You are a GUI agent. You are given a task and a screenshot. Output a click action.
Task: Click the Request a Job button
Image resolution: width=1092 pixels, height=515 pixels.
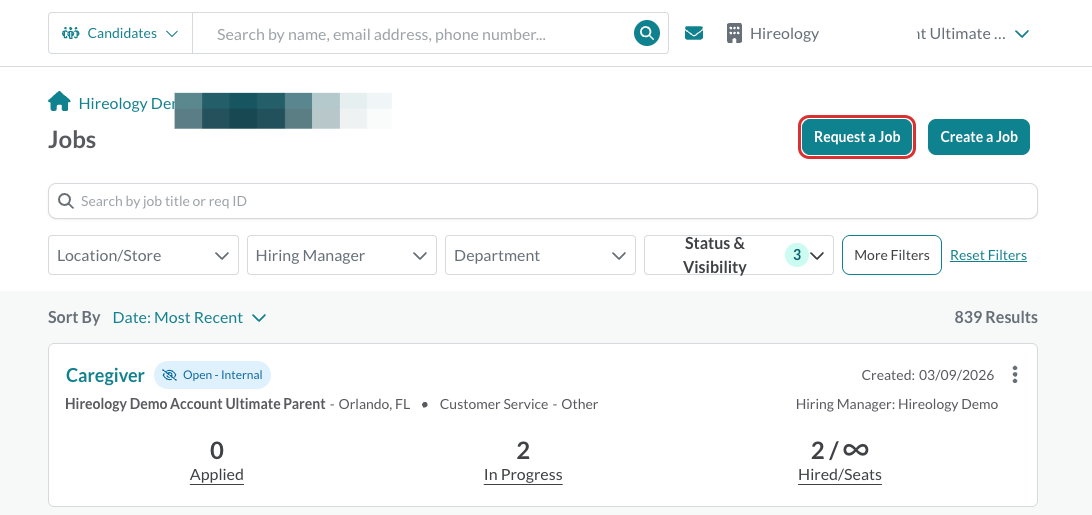tap(857, 137)
